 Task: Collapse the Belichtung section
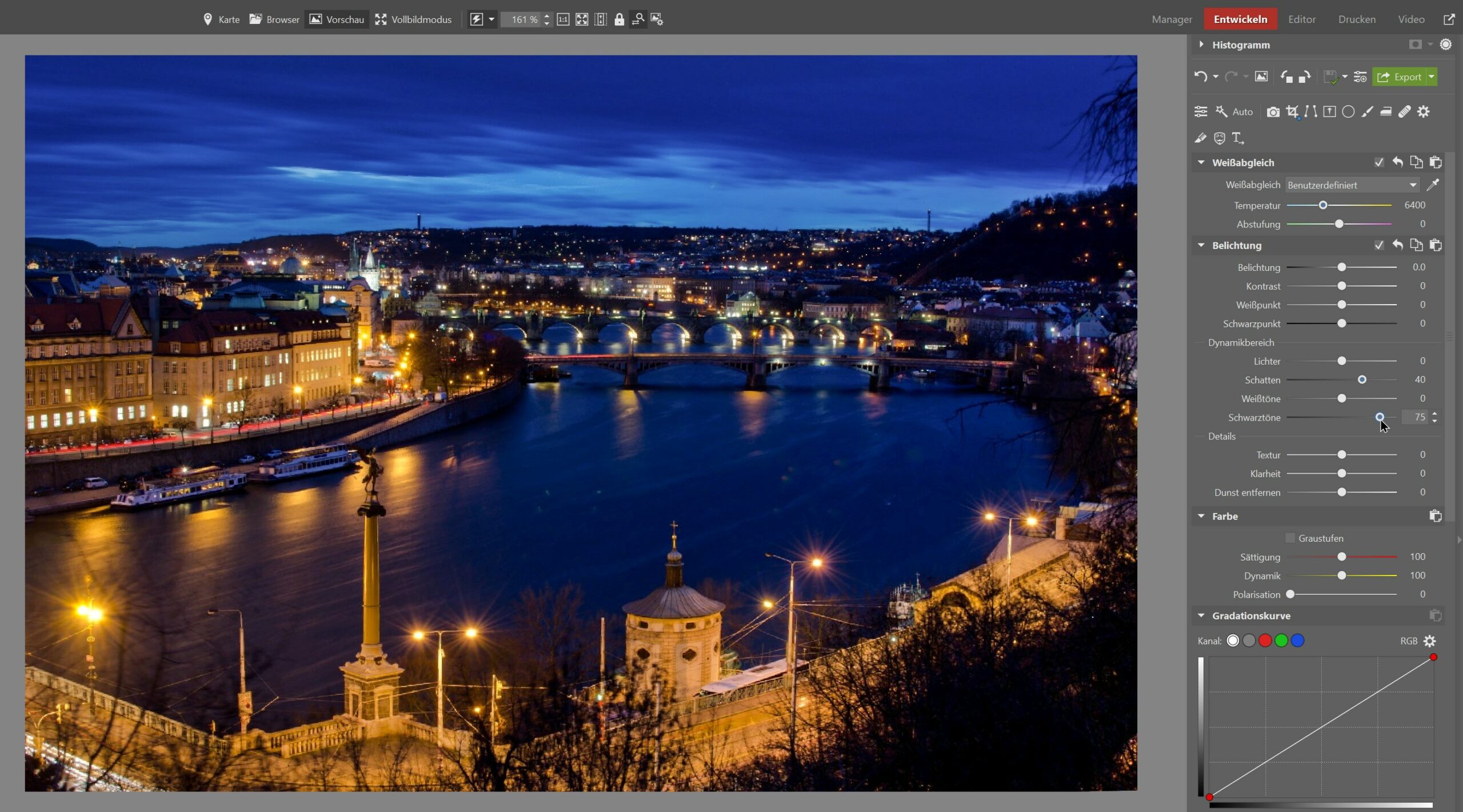pos(1201,245)
